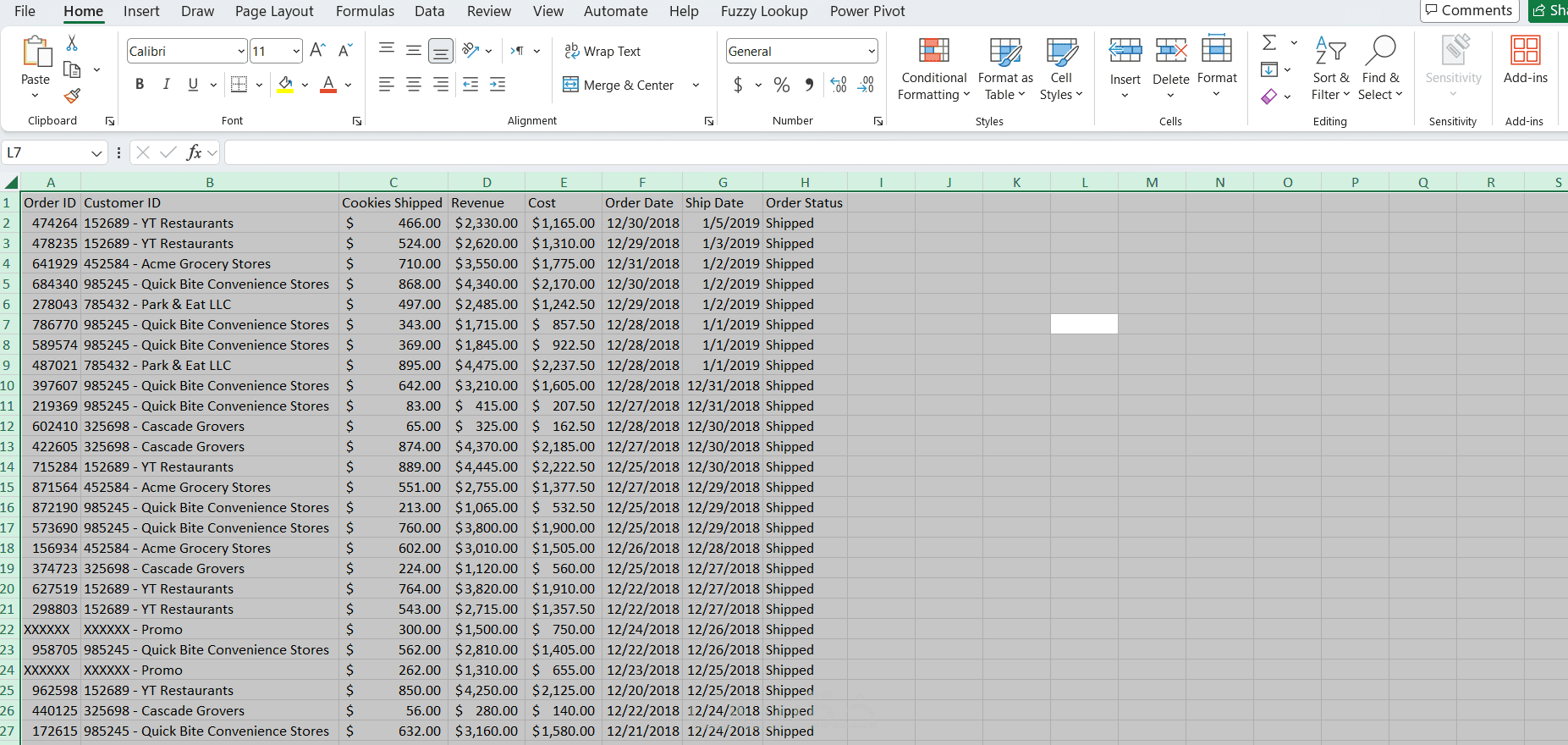
Task: Toggle Italic formatting
Action: tap(167, 85)
